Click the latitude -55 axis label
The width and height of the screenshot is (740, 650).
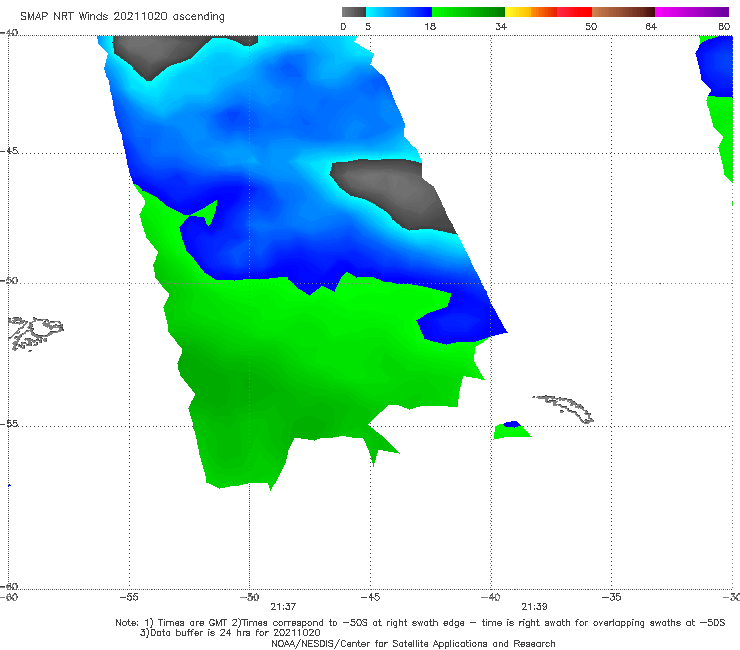click(x=9, y=423)
